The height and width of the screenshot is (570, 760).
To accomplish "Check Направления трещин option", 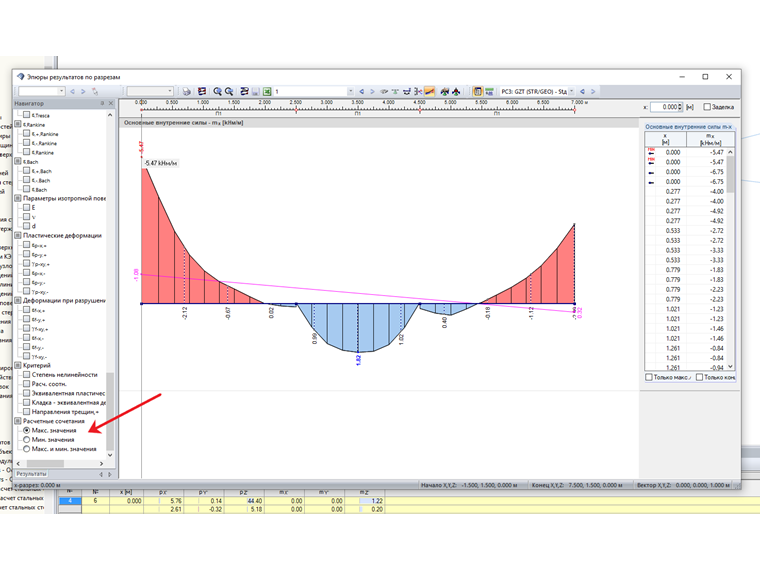I will coord(27,412).
